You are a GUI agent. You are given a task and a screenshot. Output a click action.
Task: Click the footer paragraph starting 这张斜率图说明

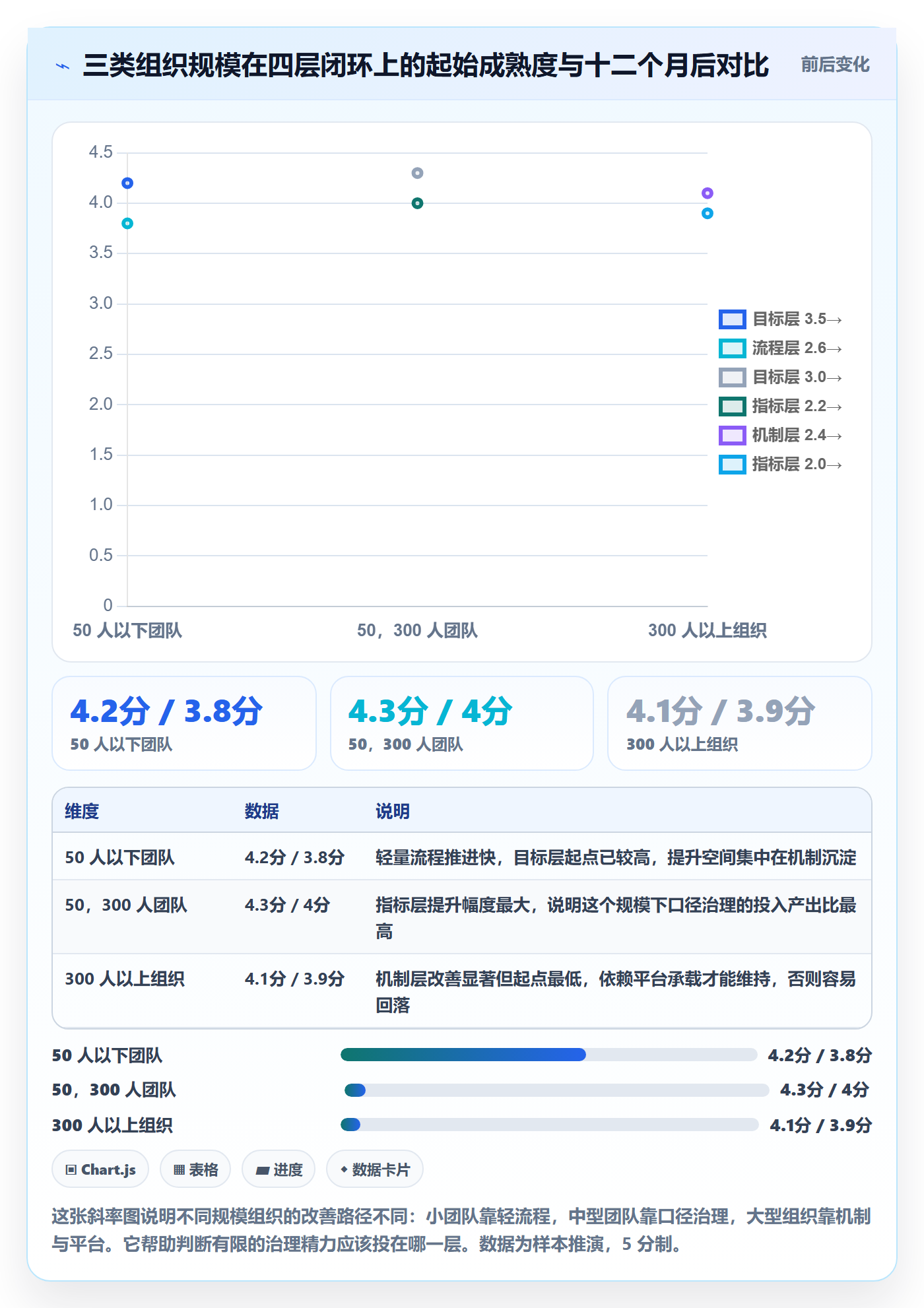click(x=461, y=1230)
